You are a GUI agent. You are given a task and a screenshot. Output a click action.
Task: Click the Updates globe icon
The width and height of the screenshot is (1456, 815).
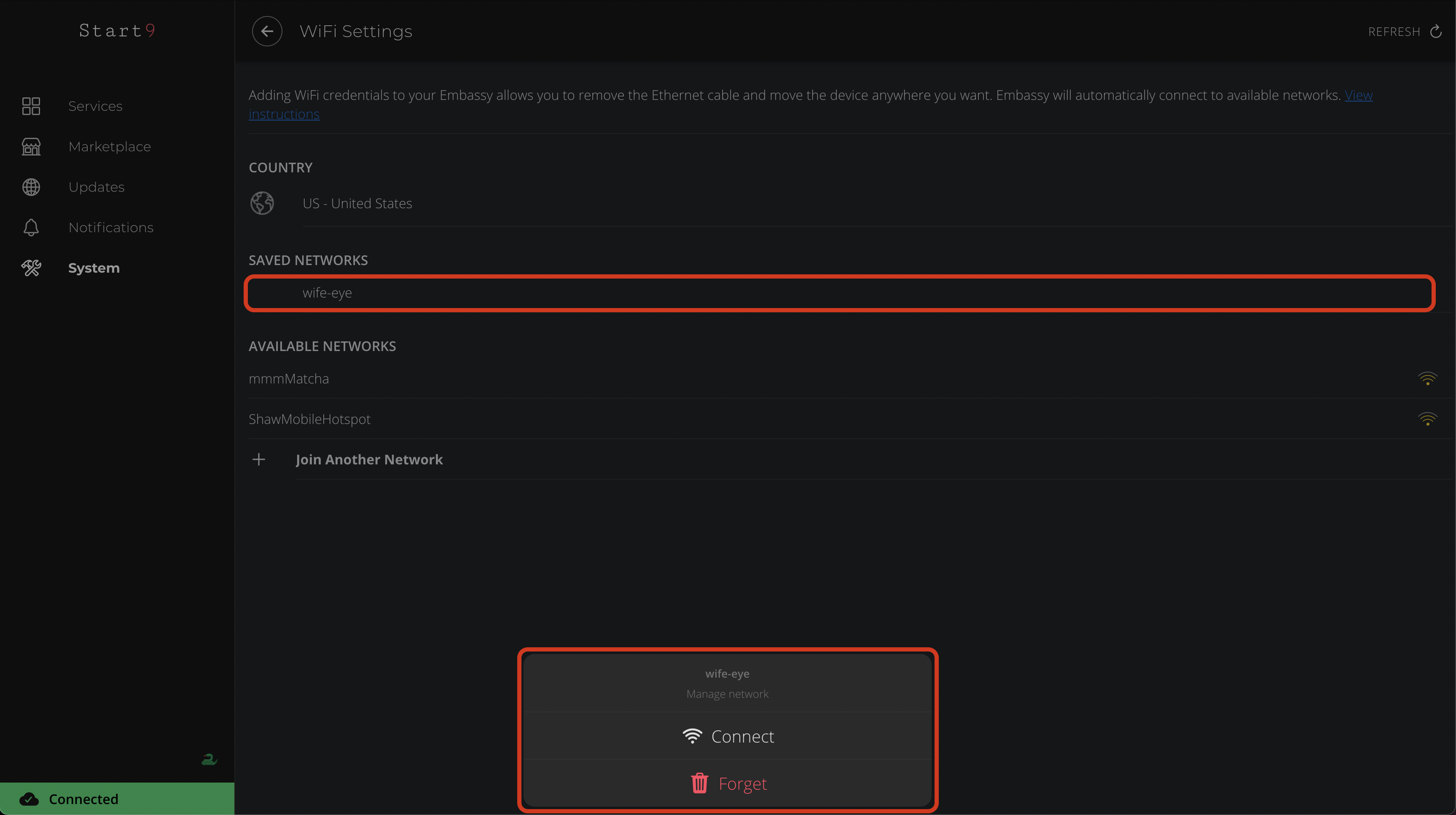pos(31,187)
